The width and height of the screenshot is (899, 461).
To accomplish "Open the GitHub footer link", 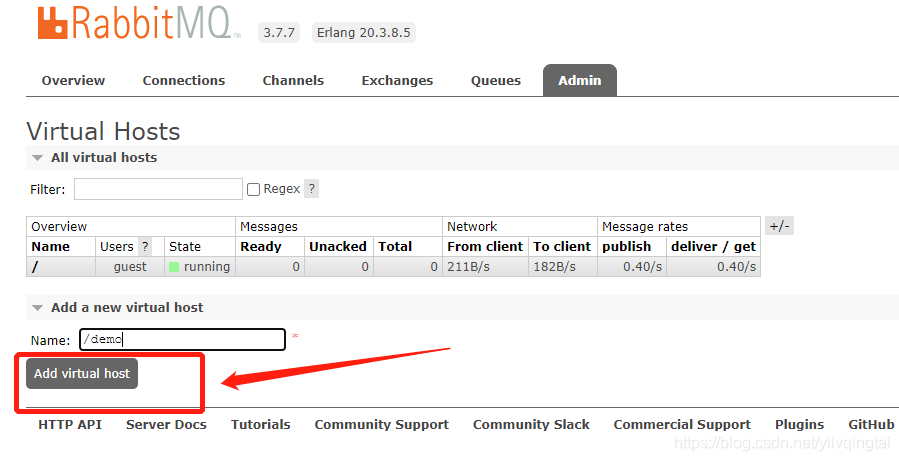I will (871, 425).
